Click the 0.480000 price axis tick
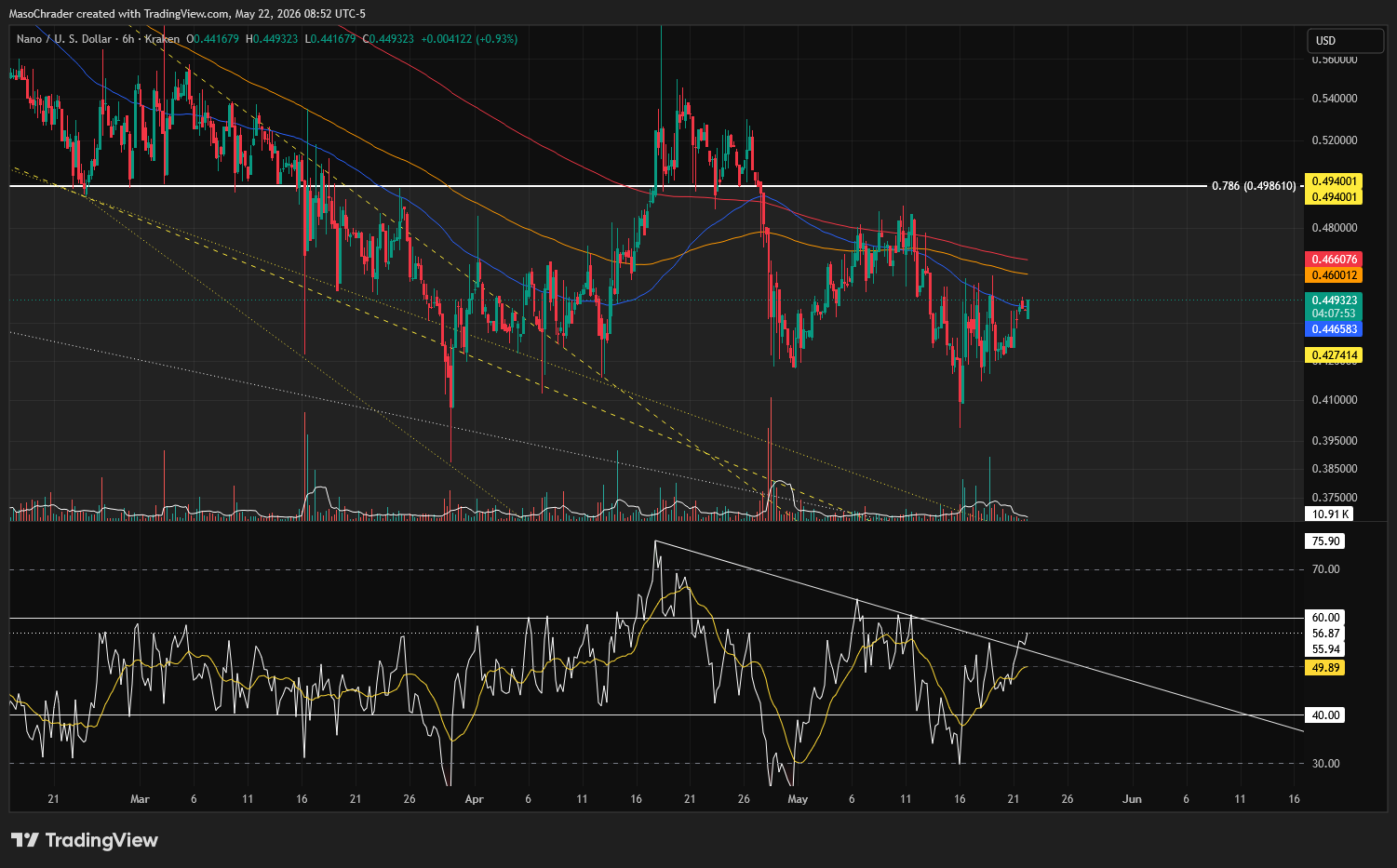The width and height of the screenshot is (1397, 868). [1335, 228]
